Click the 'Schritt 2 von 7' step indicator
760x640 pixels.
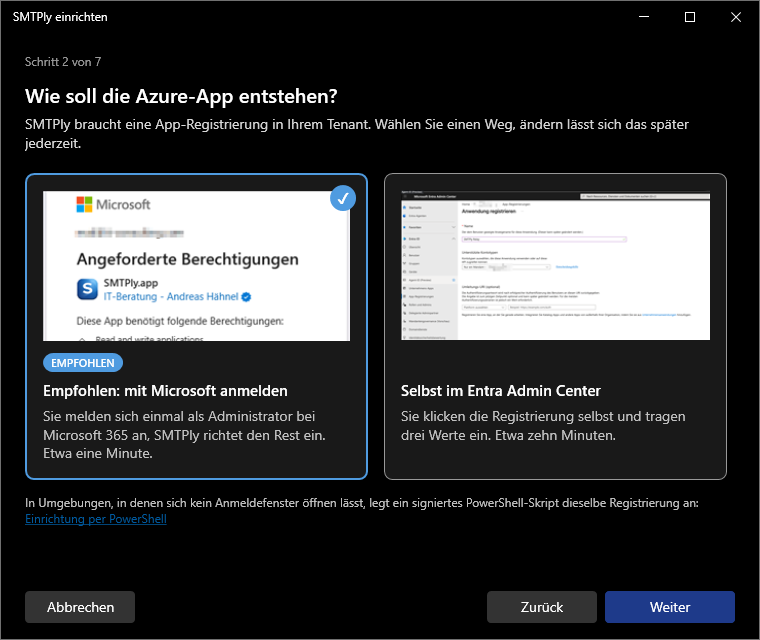tap(63, 62)
